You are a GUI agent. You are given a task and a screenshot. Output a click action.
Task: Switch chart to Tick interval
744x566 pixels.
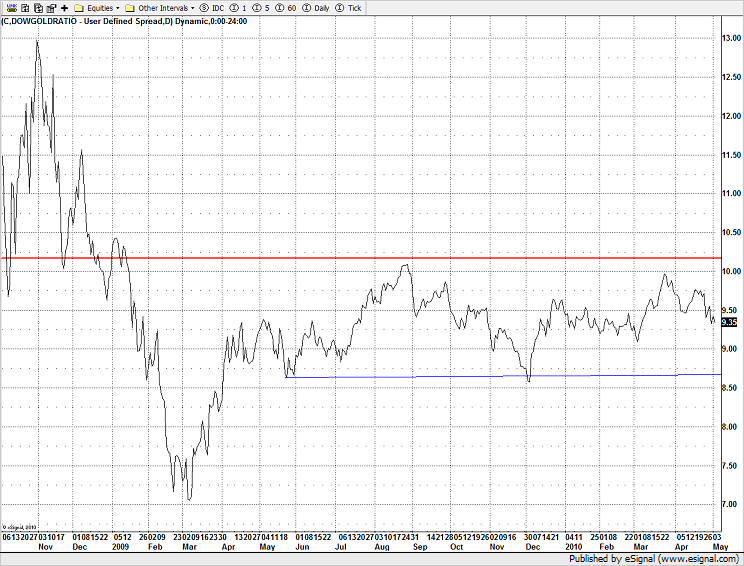(349, 8)
